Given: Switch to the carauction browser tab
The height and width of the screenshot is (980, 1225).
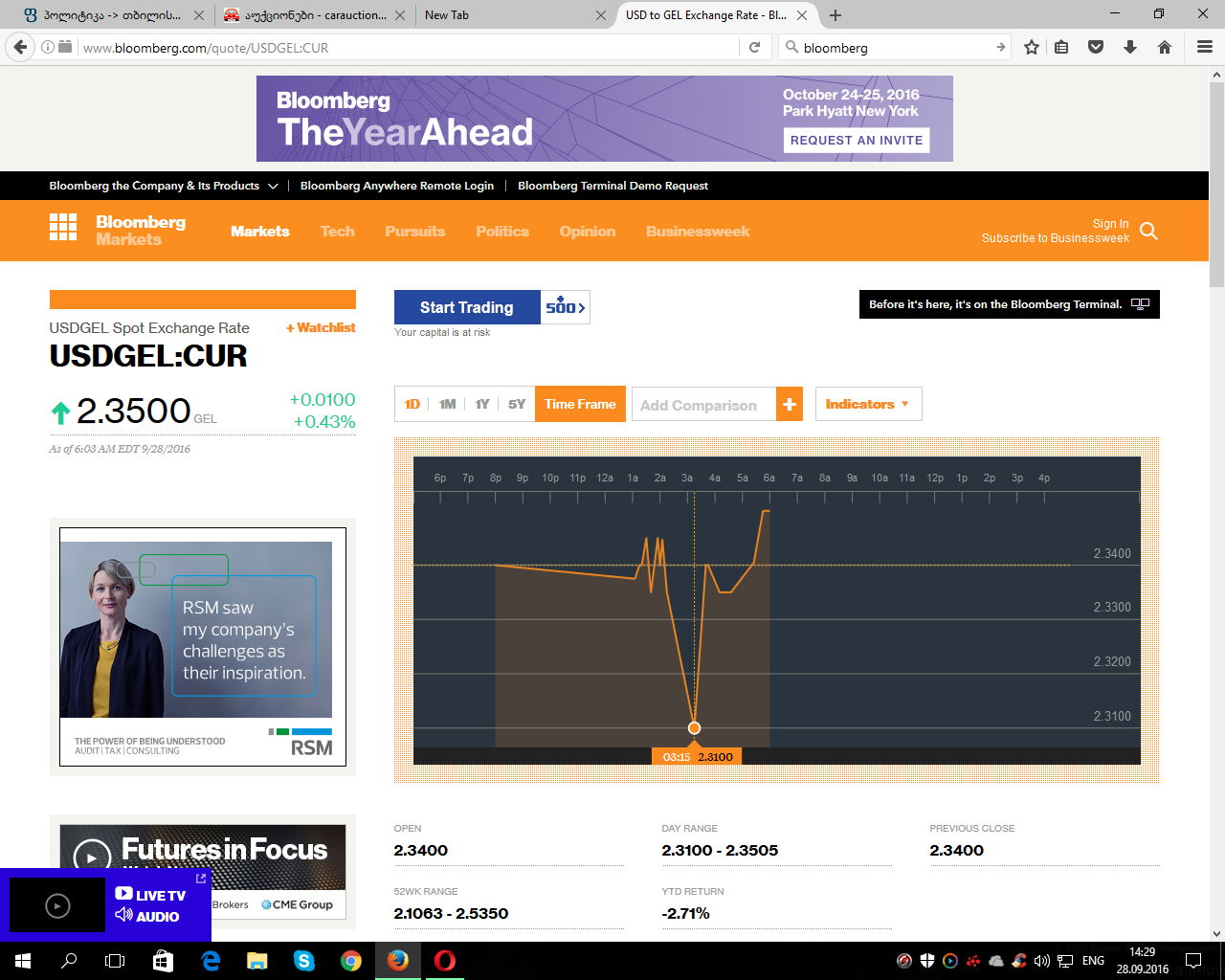Looking at the screenshot, I should click(314, 15).
